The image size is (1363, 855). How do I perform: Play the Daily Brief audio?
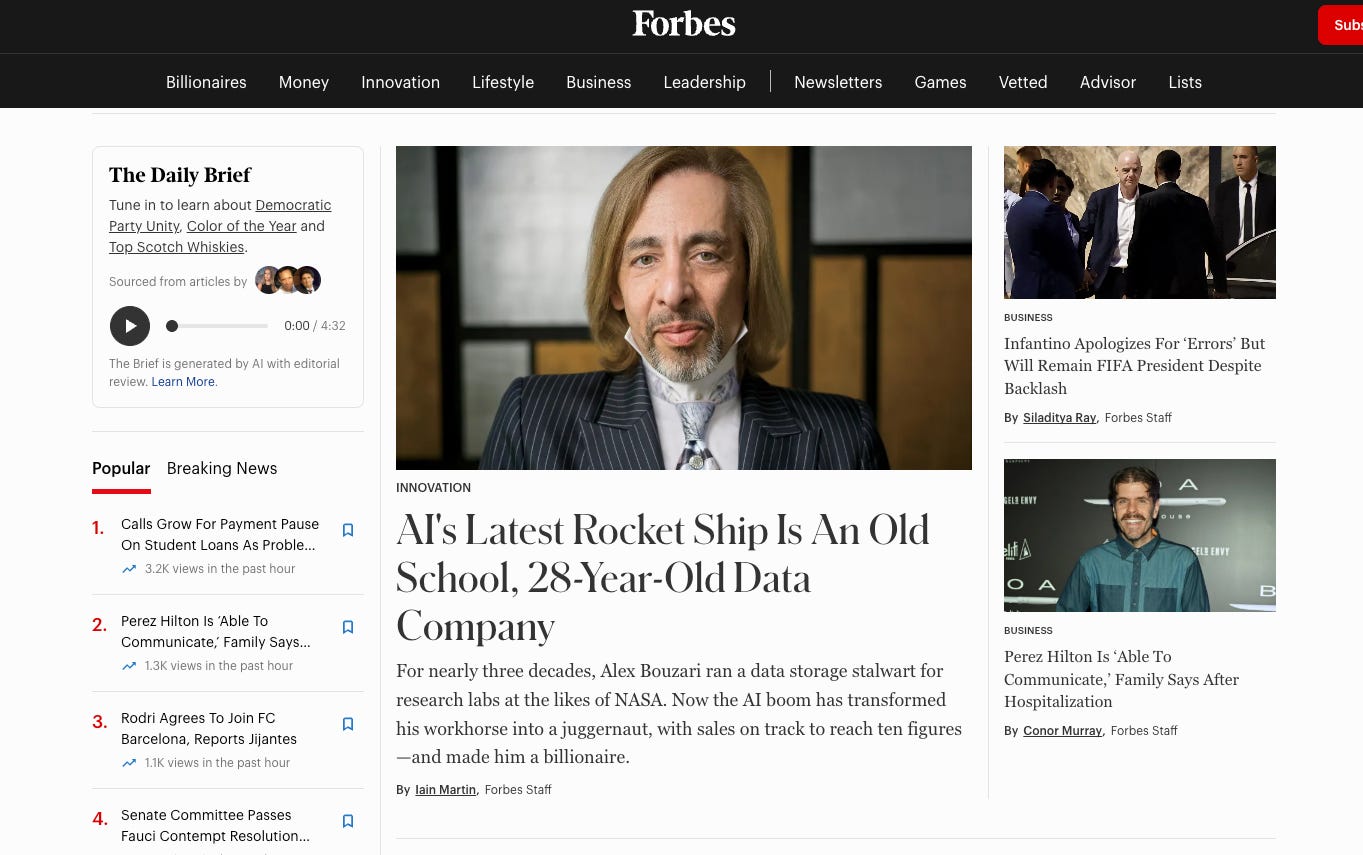click(x=130, y=326)
